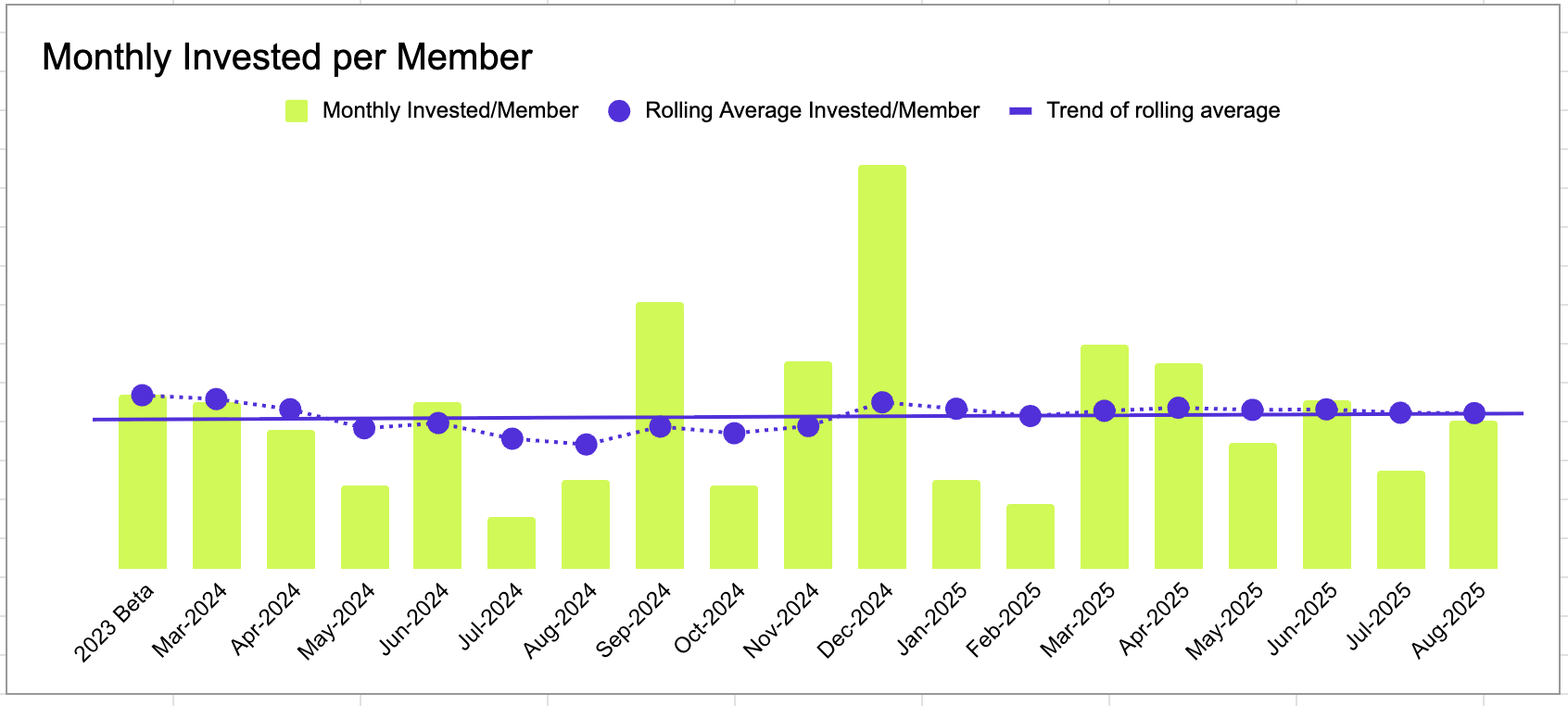1568x706 pixels.
Task: Select the 'Monthly Invested/Member' legend label
Action: point(449,111)
